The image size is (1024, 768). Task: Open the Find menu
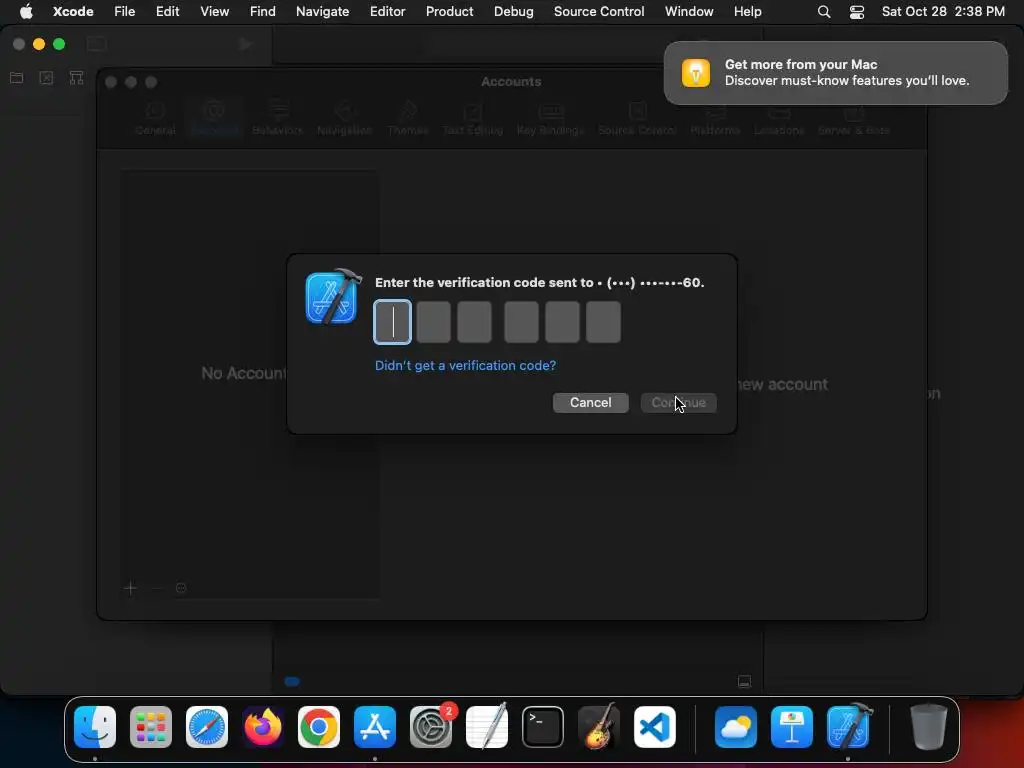point(263,11)
